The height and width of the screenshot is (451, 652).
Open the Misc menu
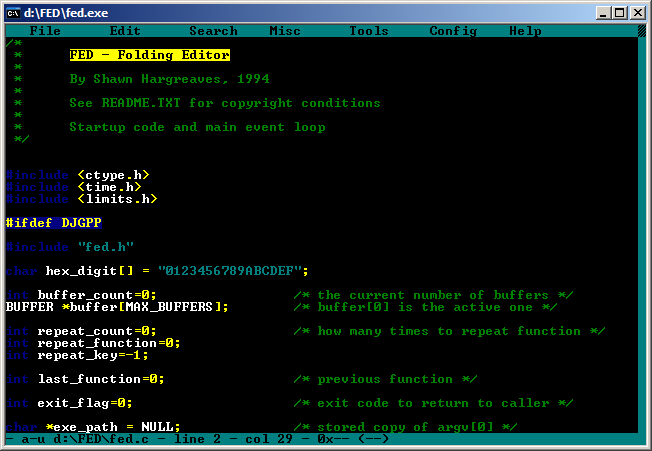pos(285,31)
